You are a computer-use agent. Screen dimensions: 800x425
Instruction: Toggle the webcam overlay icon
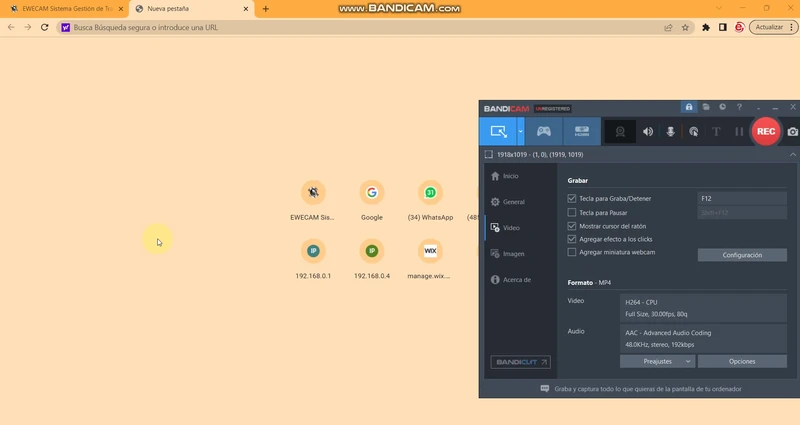(620, 132)
